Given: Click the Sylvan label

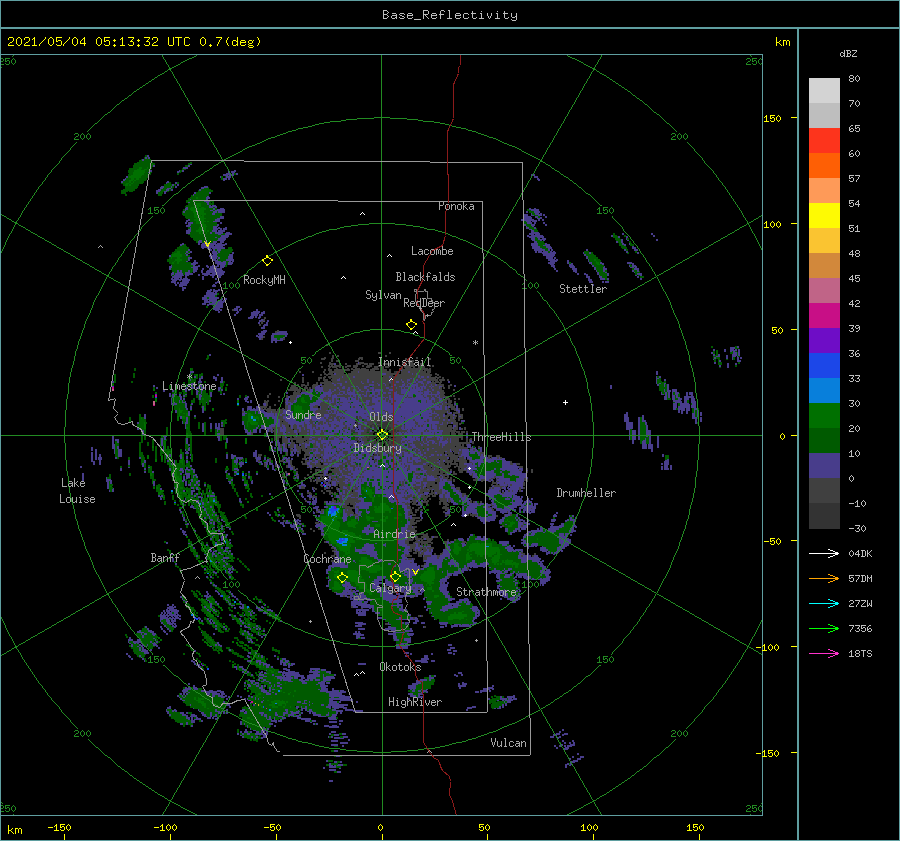Looking at the screenshot, I should click(x=383, y=295).
